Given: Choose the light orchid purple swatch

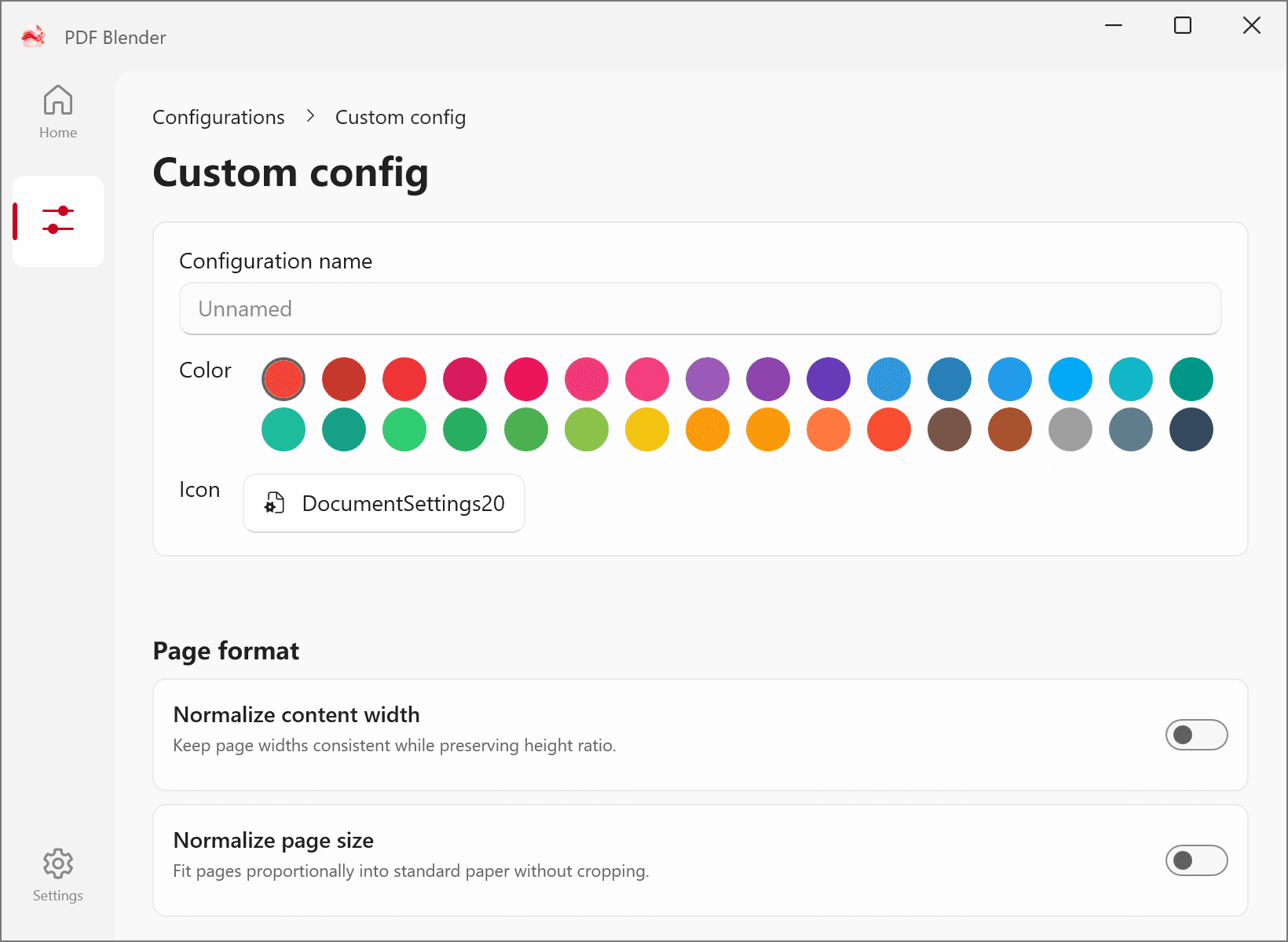Looking at the screenshot, I should [708, 379].
